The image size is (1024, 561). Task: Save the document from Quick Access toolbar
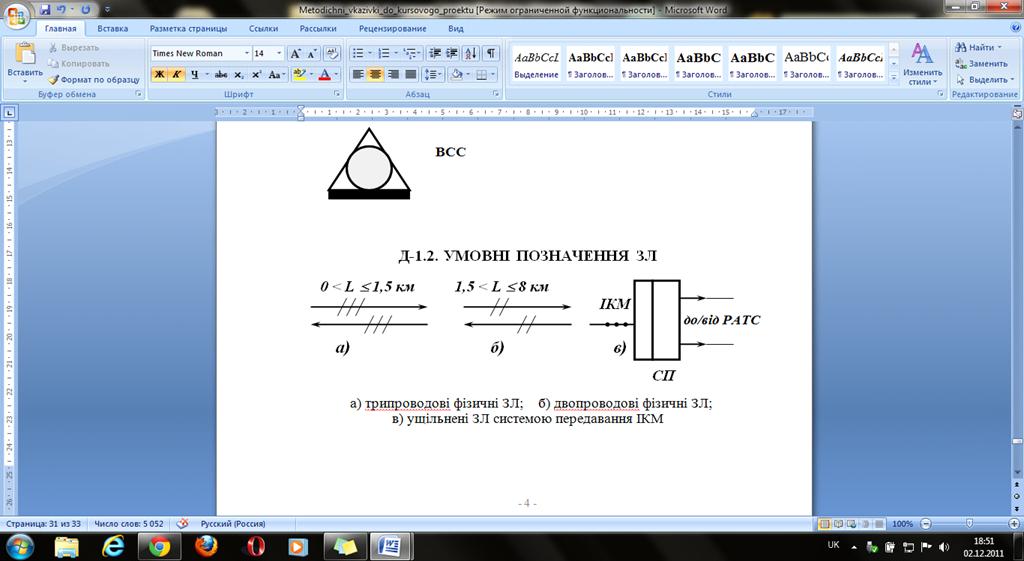click(46, 9)
